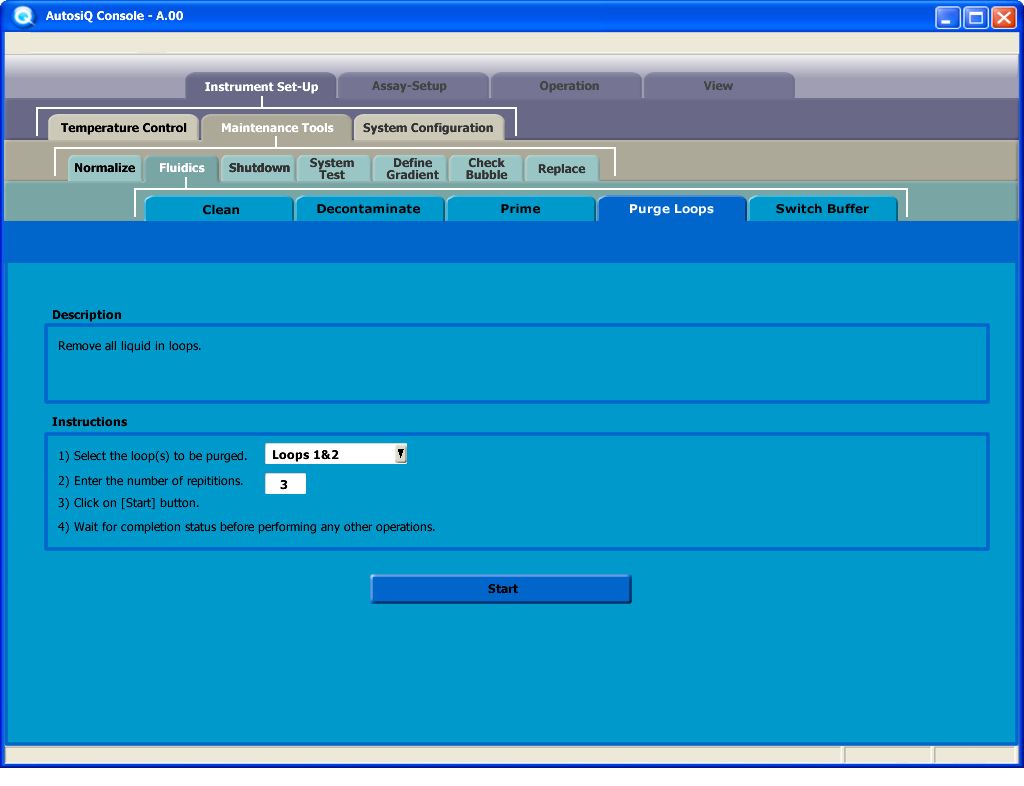Open the System Test tab
The image size is (1024, 786).
pos(332,168)
